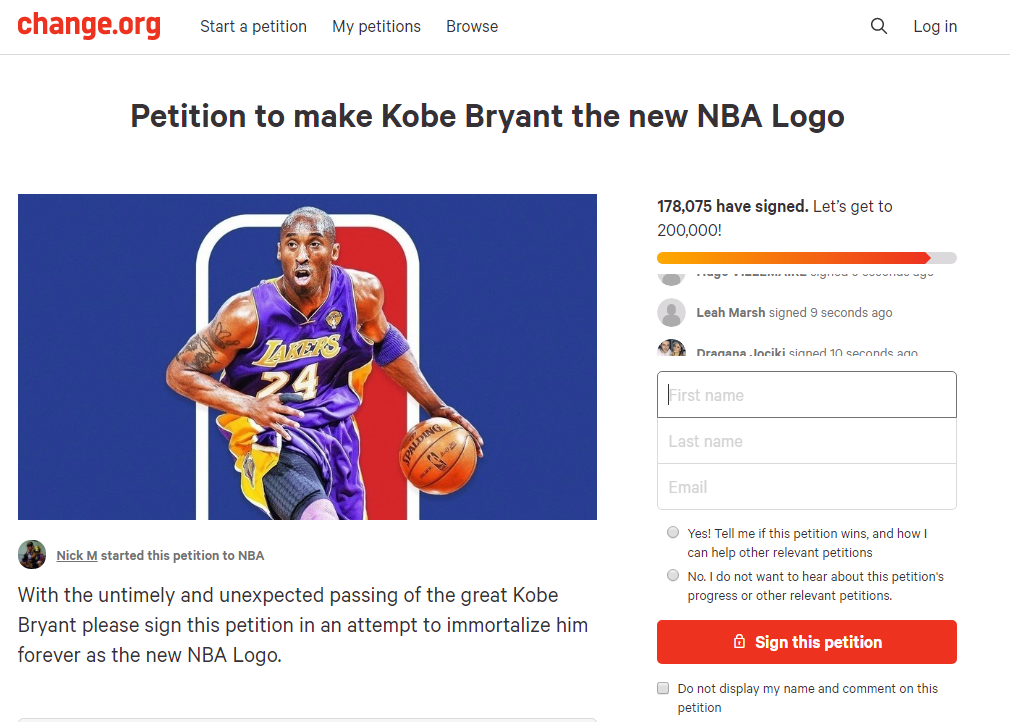Click the Email input field

click(x=806, y=487)
